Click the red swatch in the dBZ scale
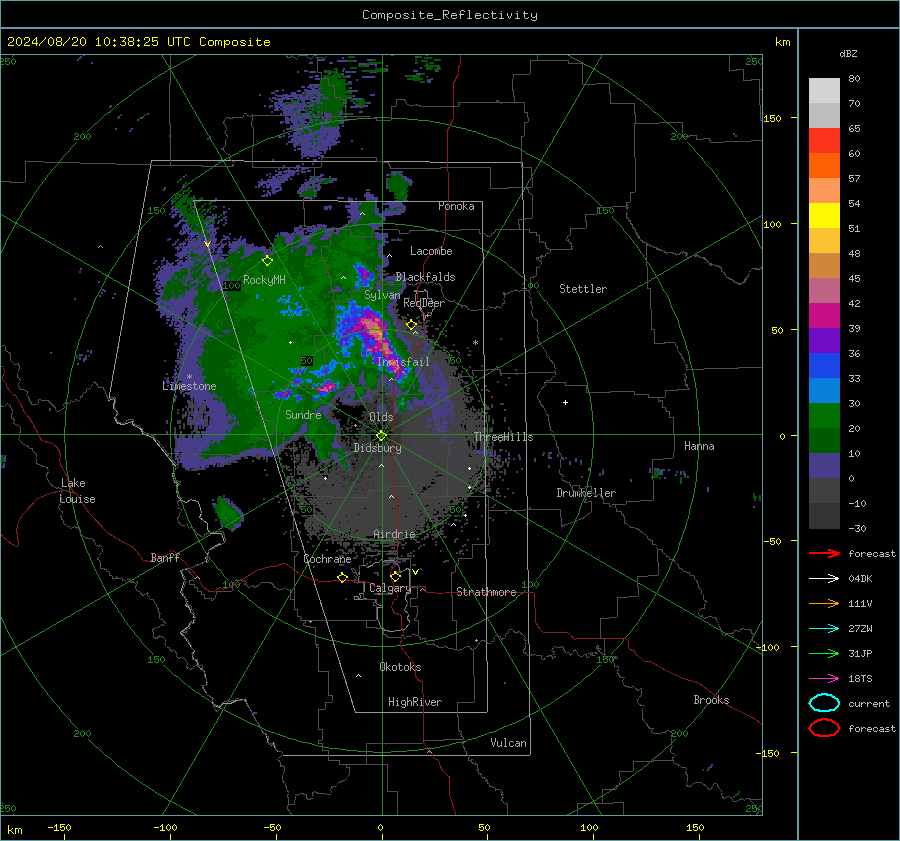The image size is (900, 841). pyautogui.click(x=824, y=141)
